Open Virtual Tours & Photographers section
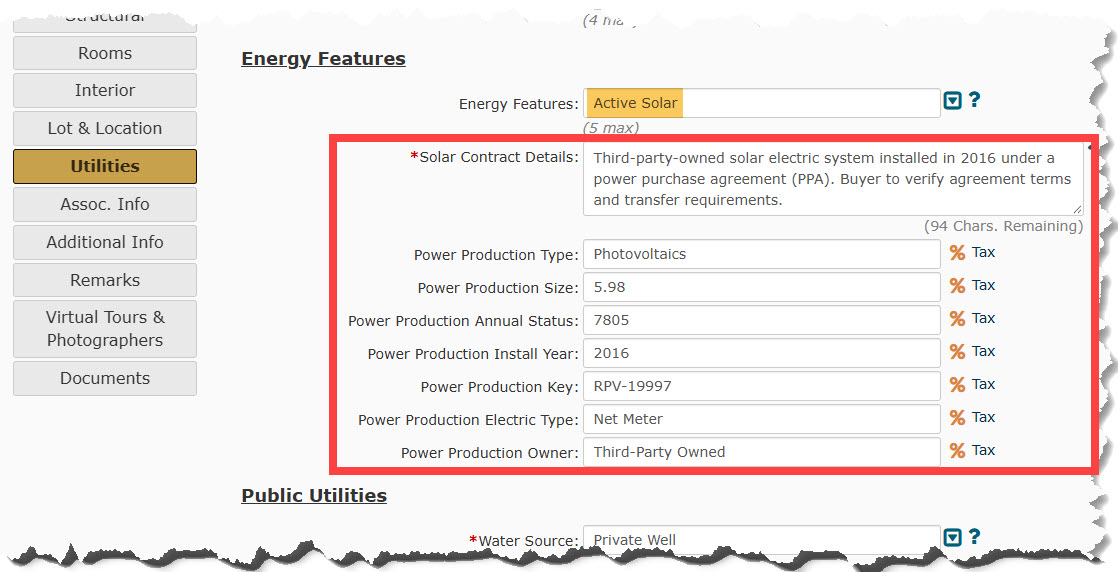 click(105, 329)
